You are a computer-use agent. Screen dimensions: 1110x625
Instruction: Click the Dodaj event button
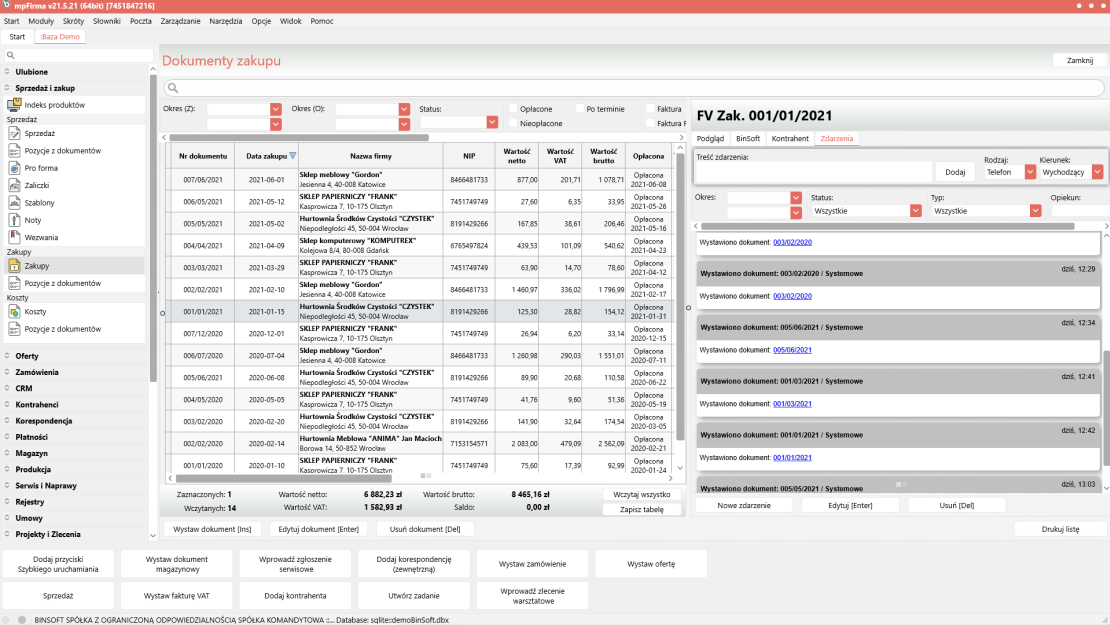point(955,172)
